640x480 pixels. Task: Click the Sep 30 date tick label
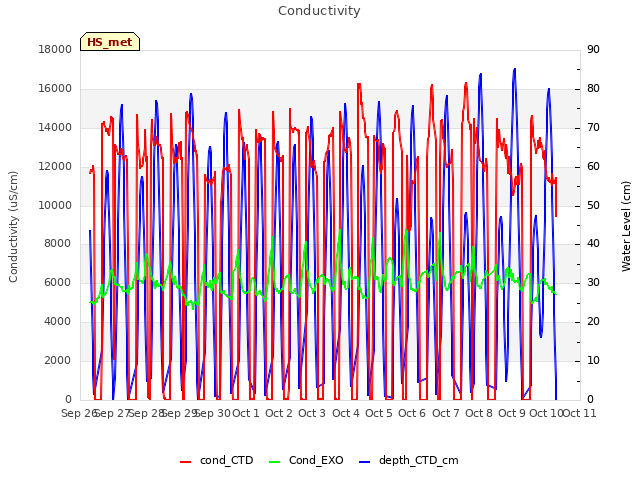(213, 413)
